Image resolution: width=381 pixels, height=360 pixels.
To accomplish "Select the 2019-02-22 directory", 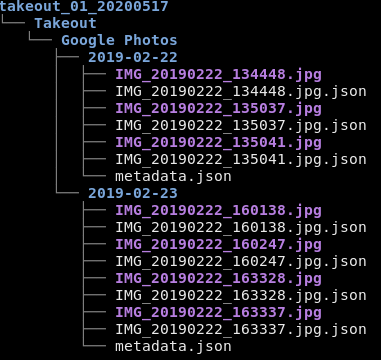I will [132, 57].
